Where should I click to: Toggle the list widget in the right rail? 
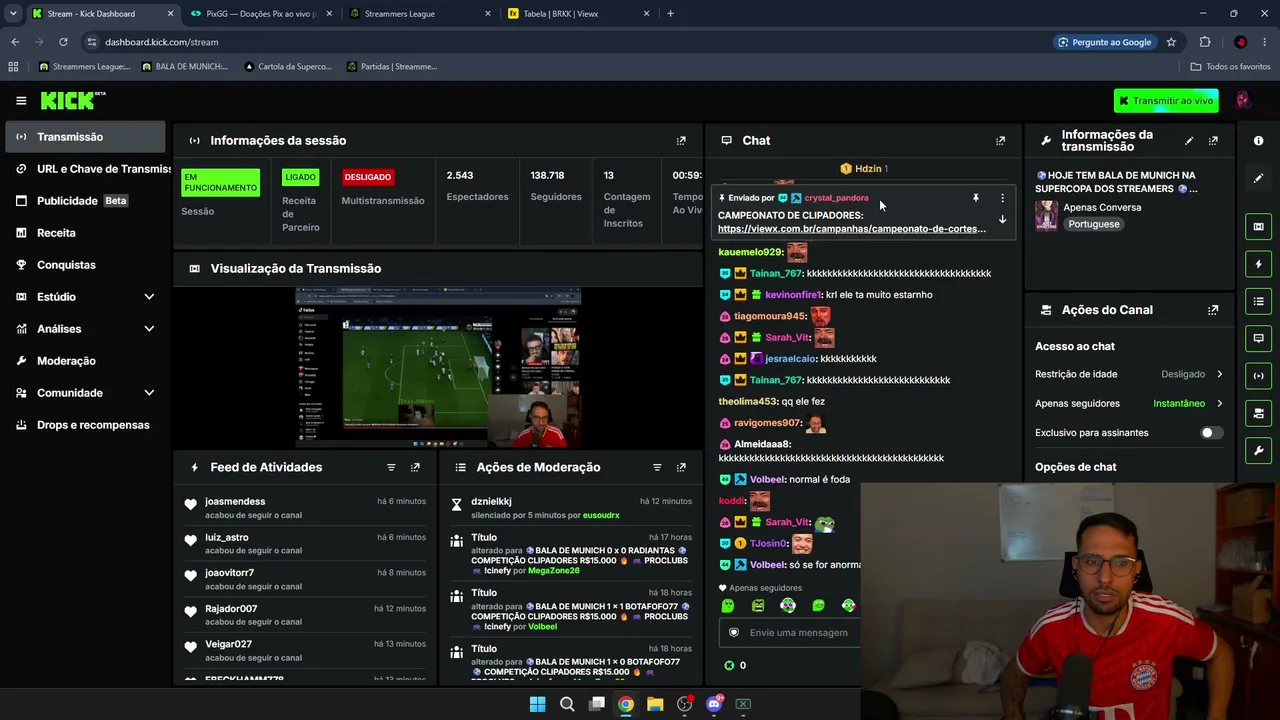1258,301
